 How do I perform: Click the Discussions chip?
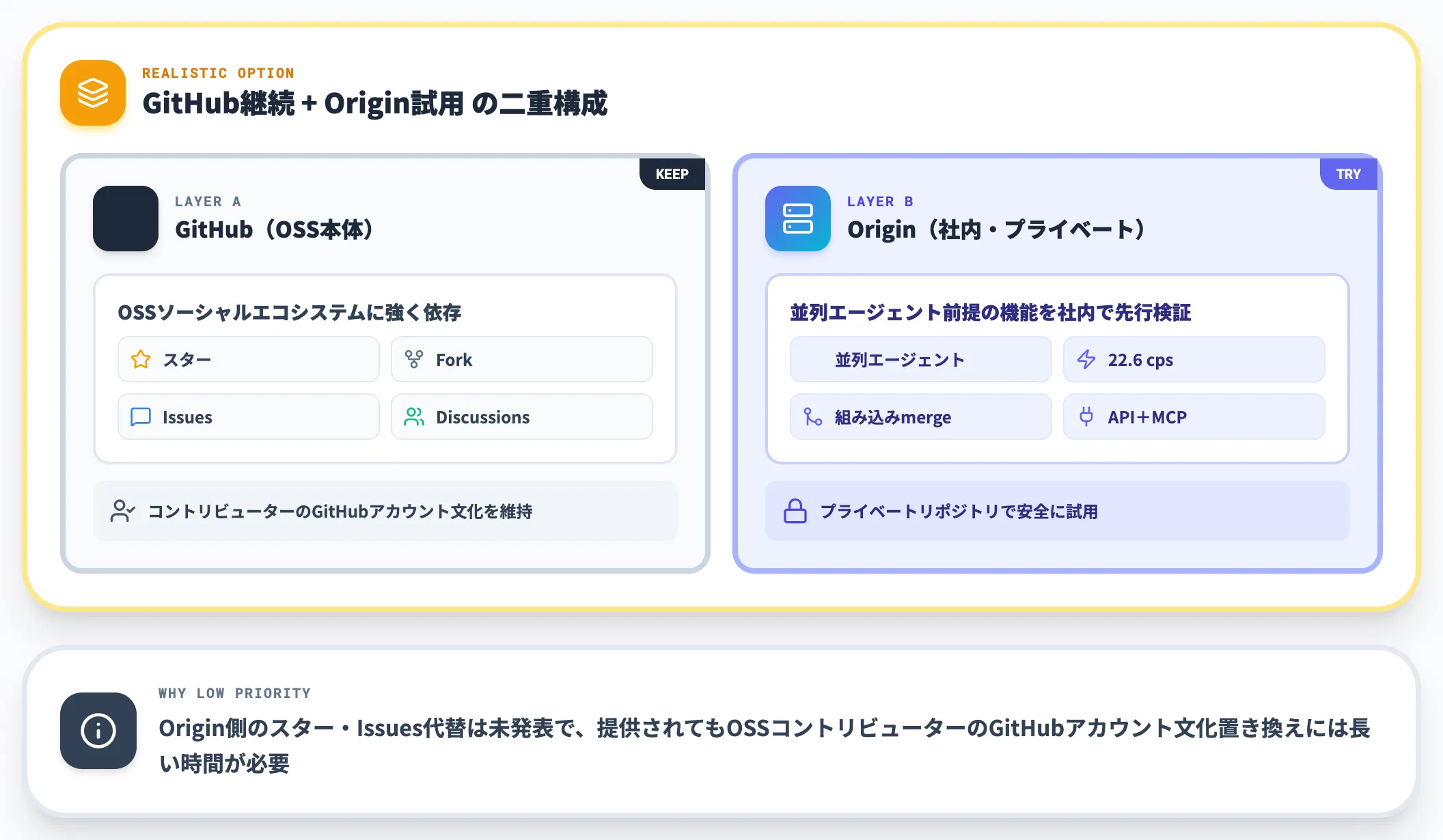point(522,417)
